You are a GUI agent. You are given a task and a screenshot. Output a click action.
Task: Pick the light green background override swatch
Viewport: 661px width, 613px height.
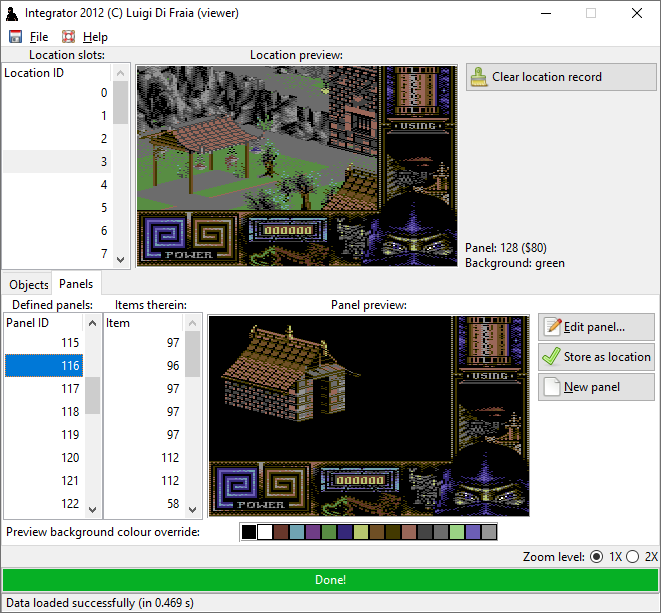tap(457, 532)
